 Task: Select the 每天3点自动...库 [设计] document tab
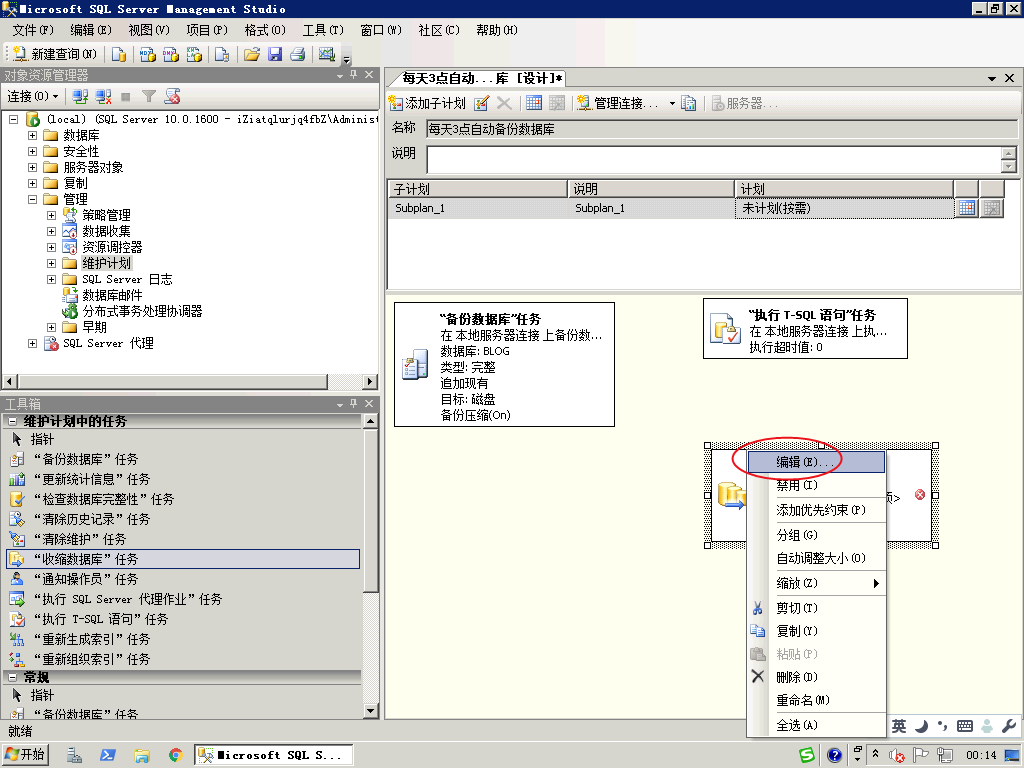click(x=480, y=78)
